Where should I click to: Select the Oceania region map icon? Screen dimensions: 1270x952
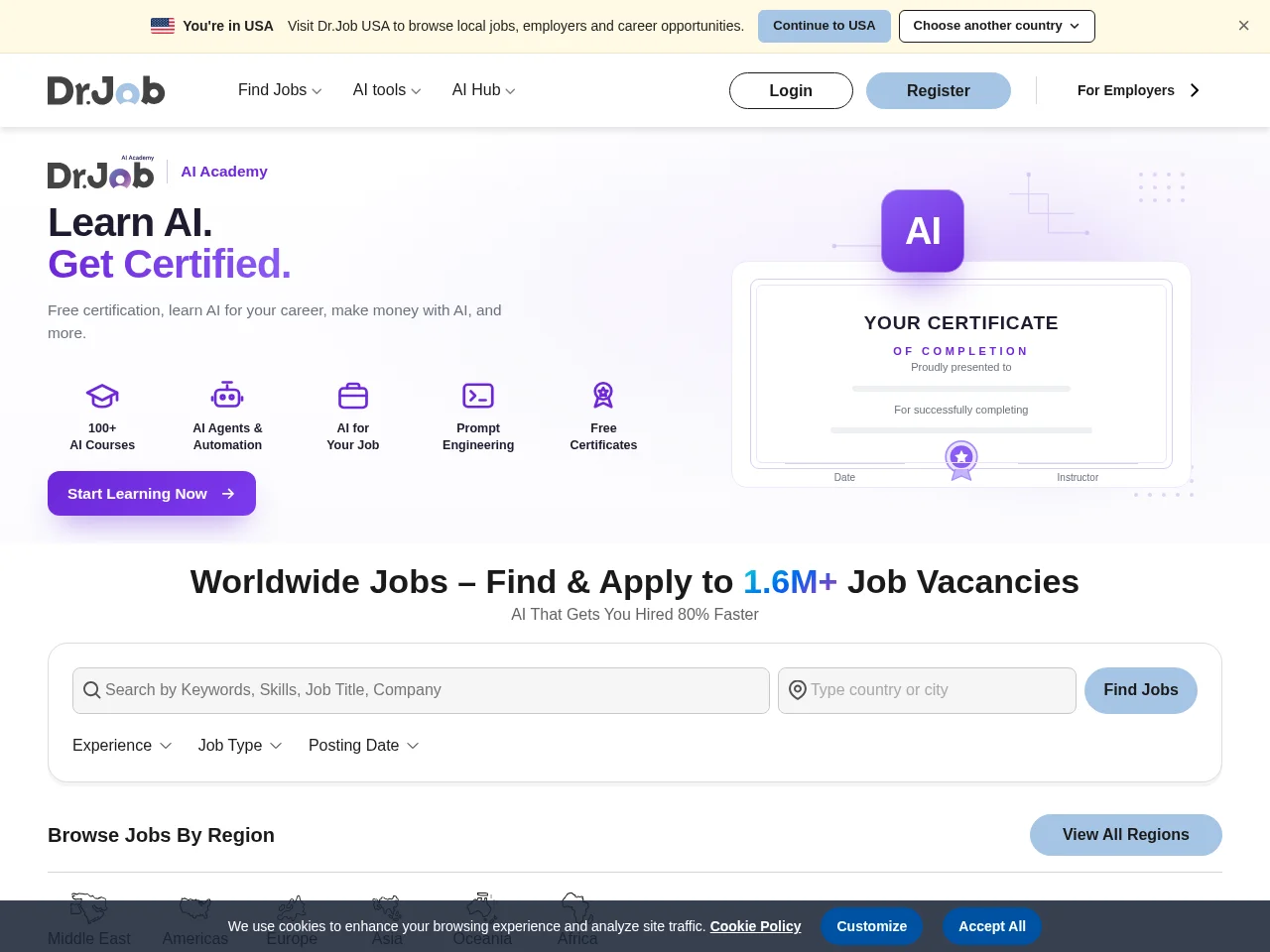[x=482, y=906]
